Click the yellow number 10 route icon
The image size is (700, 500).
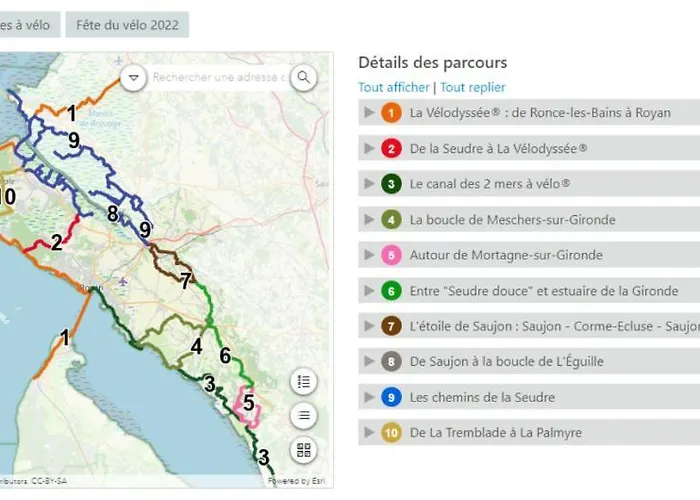392,433
